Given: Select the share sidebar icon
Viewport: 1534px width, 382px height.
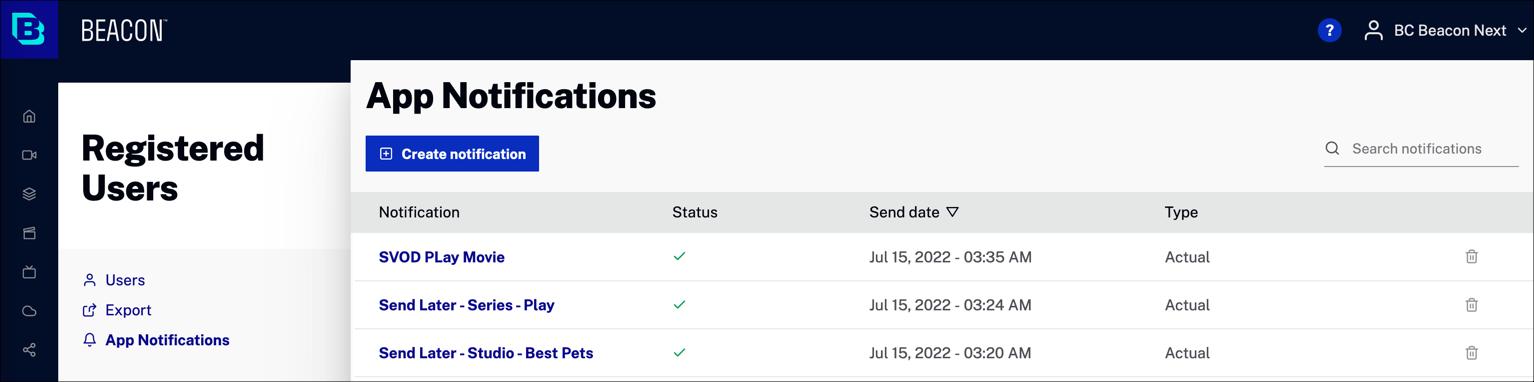Looking at the screenshot, I should click(29, 350).
